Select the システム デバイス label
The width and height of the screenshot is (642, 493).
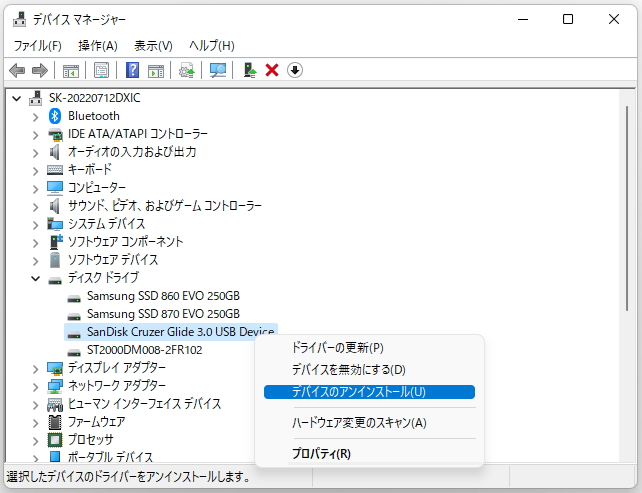(106, 224)
